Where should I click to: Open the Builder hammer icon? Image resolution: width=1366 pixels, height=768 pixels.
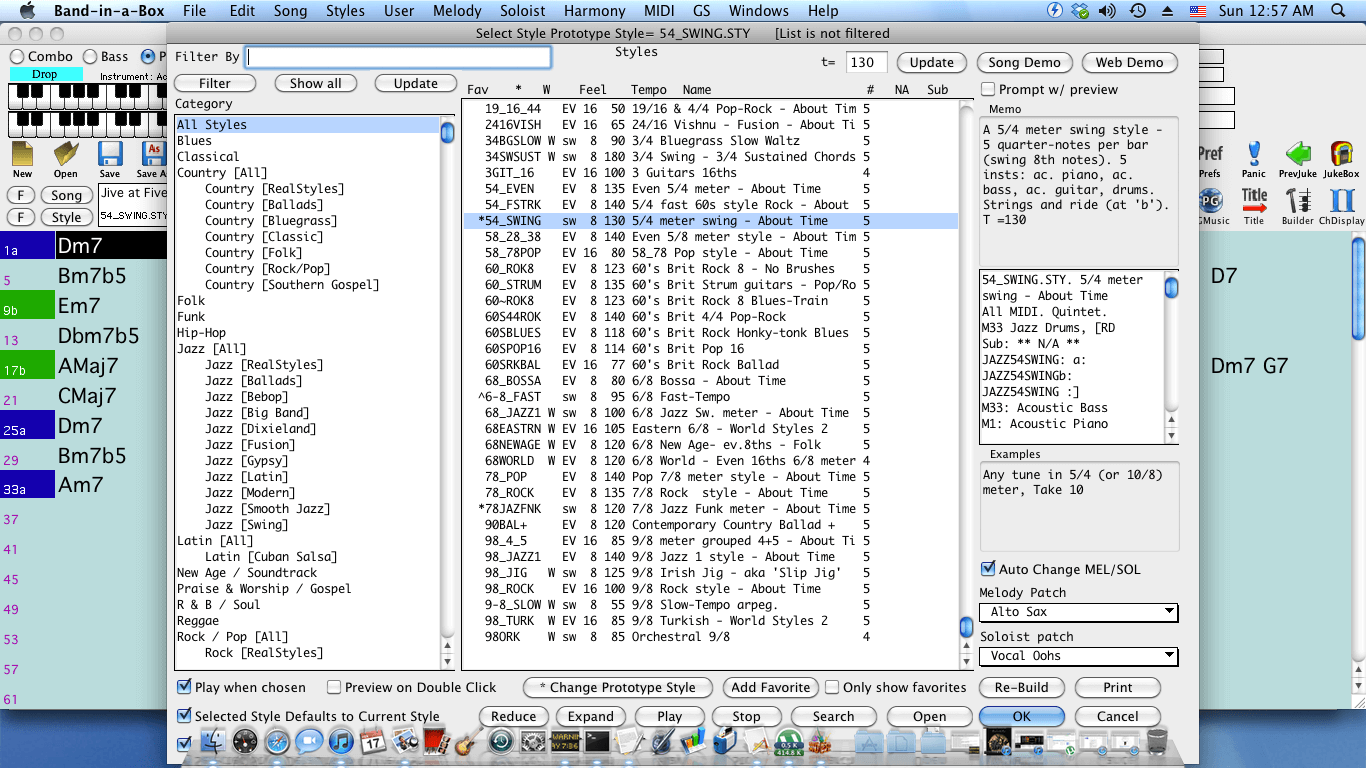coord(1298,199)
